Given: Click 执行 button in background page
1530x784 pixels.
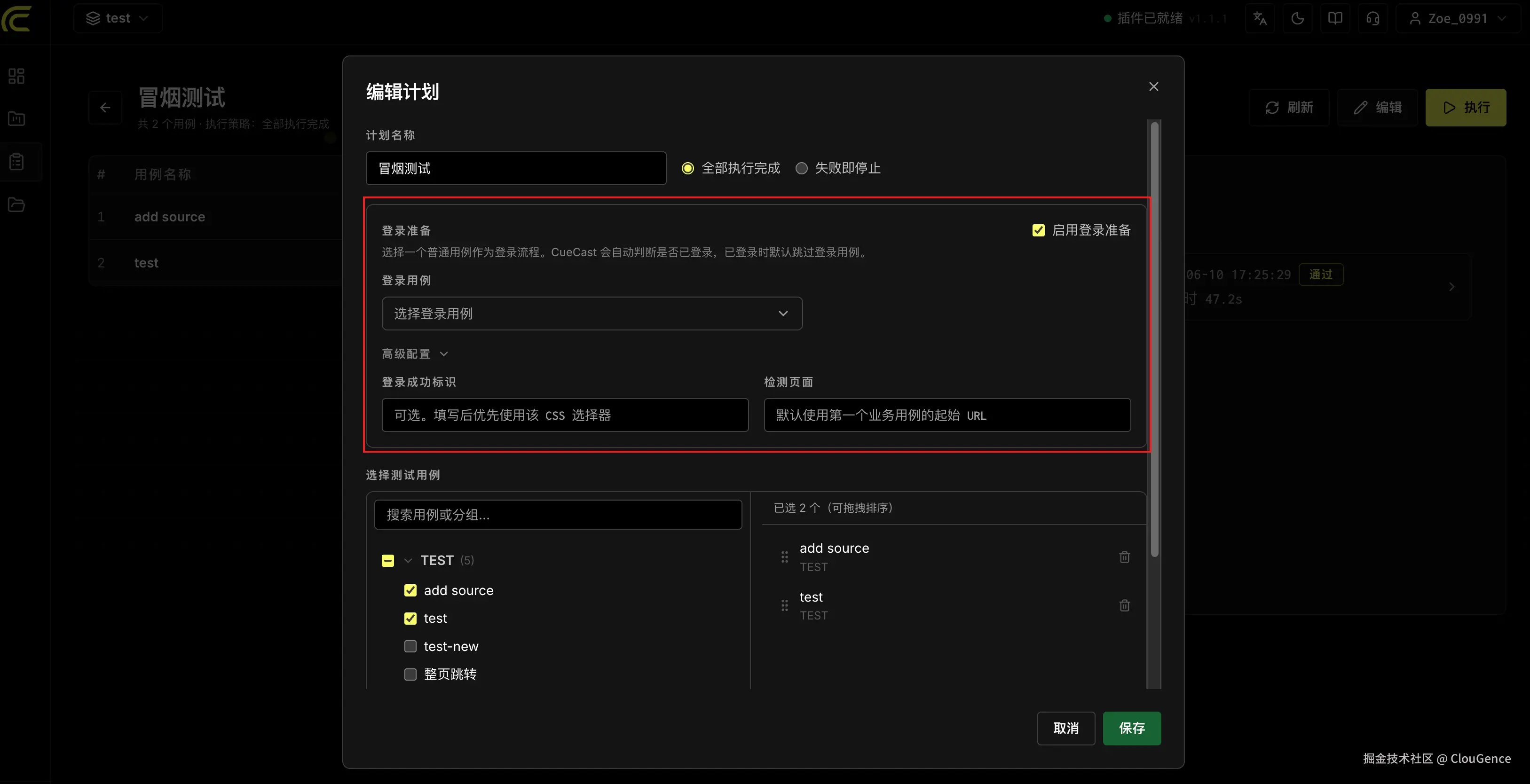Looking at the screenshot, I should (x=1465, y=108).
